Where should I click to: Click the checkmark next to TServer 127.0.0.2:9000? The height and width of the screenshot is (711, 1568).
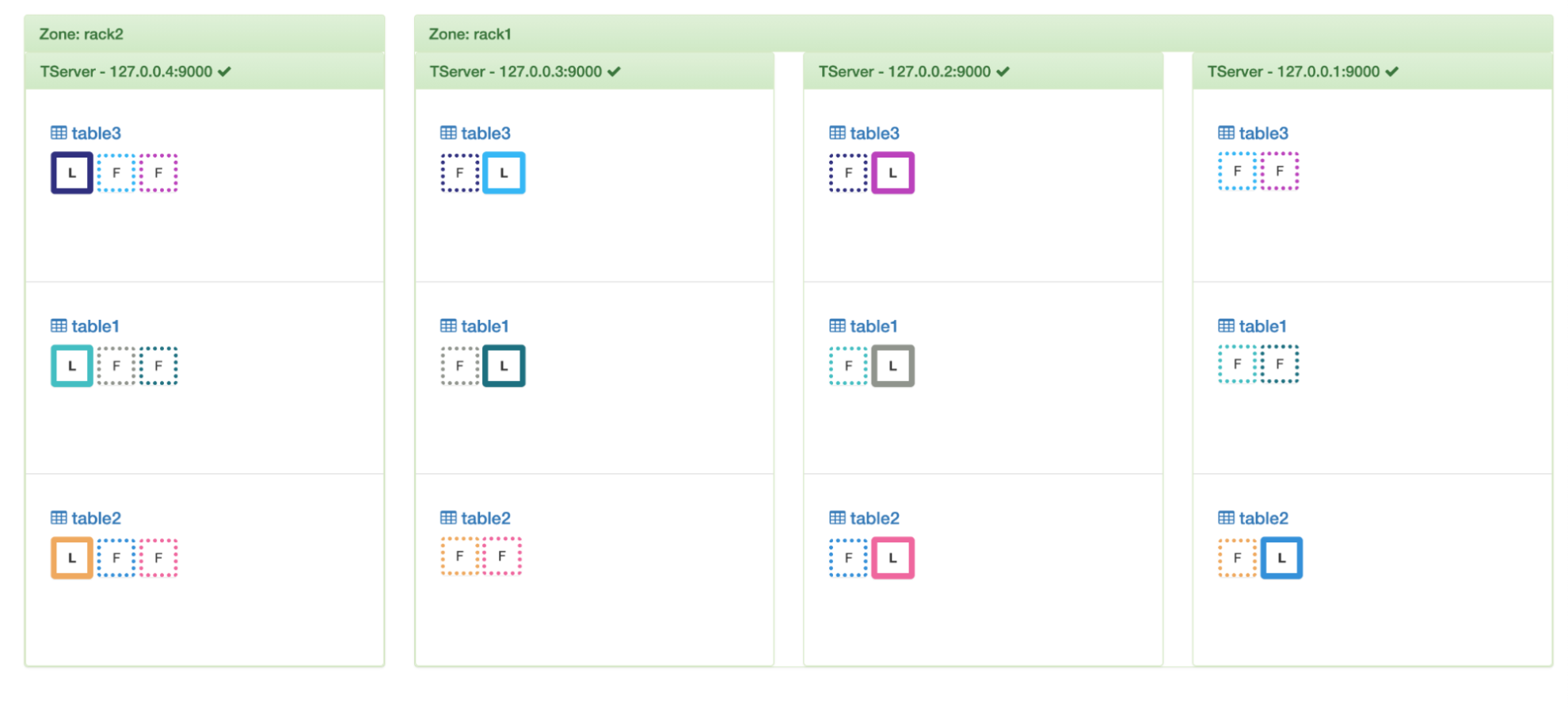[x=1003, y=72]
